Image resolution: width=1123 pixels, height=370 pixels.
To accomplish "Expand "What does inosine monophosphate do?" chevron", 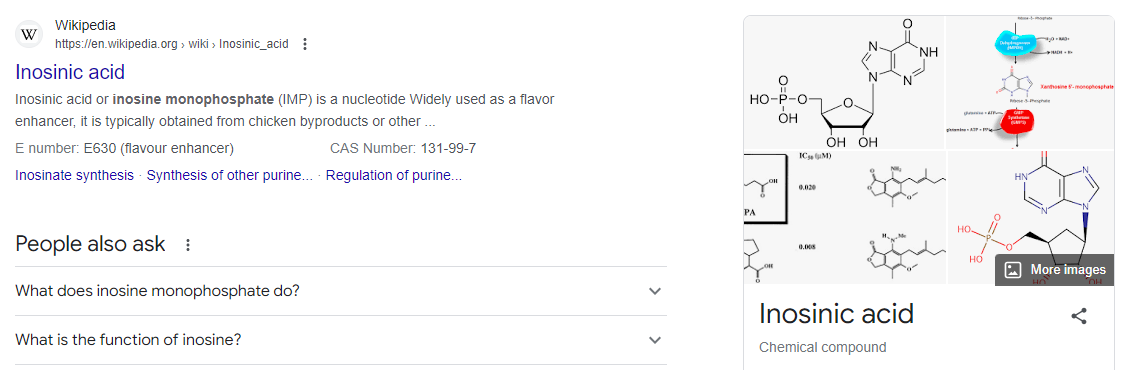I will pyautogui.click(x=655, y=291).
